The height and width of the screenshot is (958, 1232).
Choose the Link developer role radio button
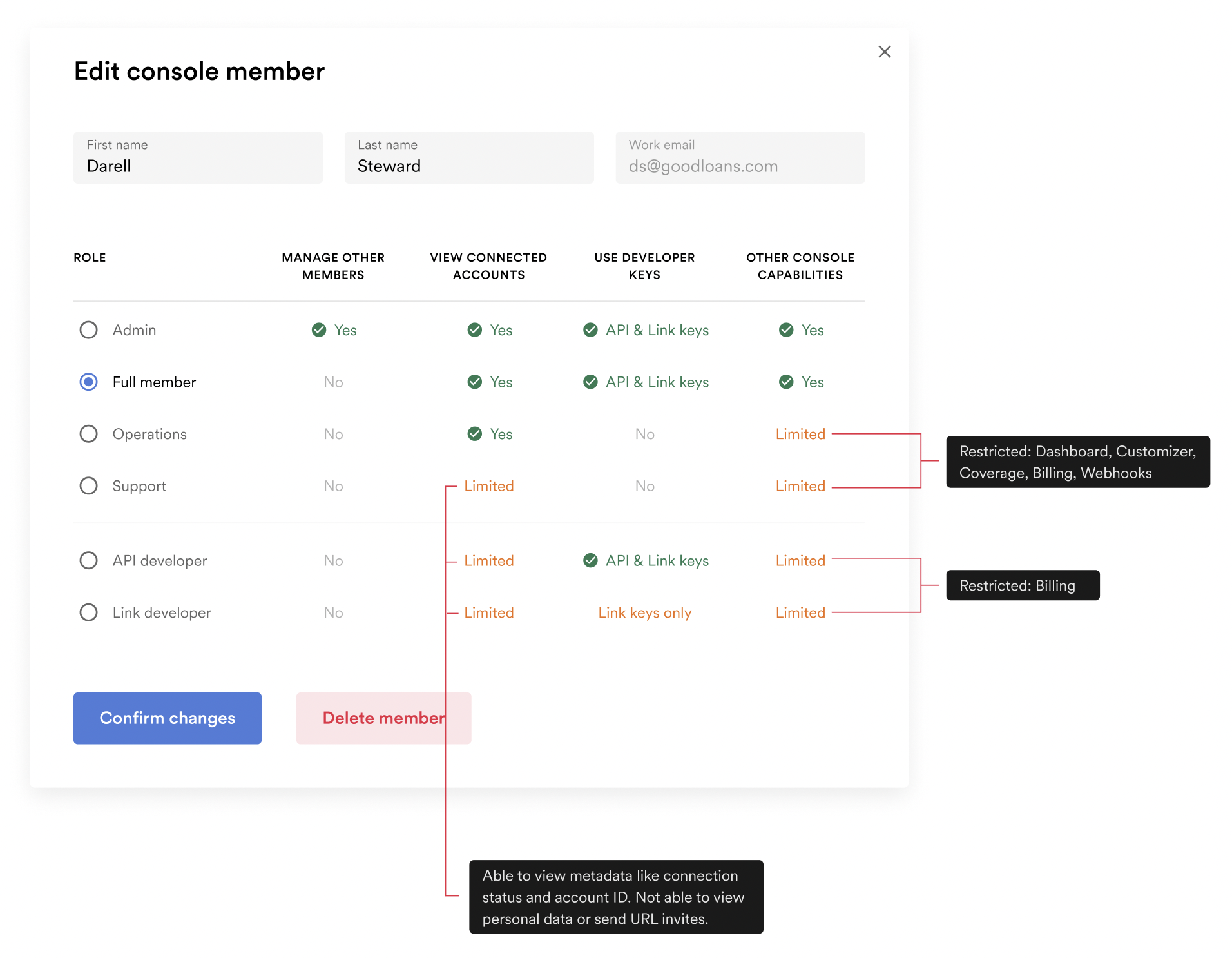(x=88, y=612)
